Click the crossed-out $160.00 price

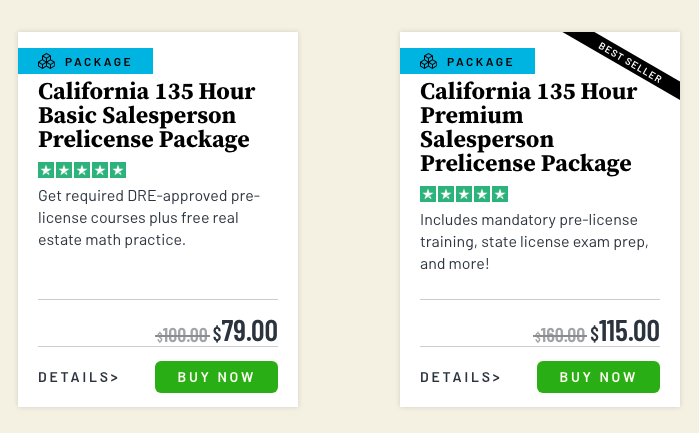click(x=560, y=336)
